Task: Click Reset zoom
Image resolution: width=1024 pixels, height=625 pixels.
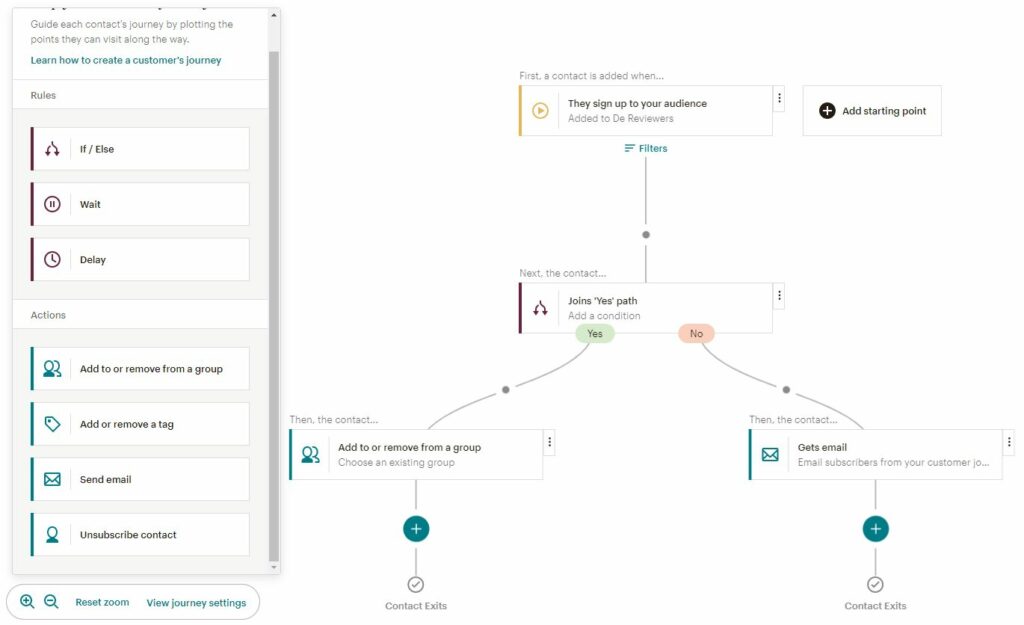Action: (102, 603)
